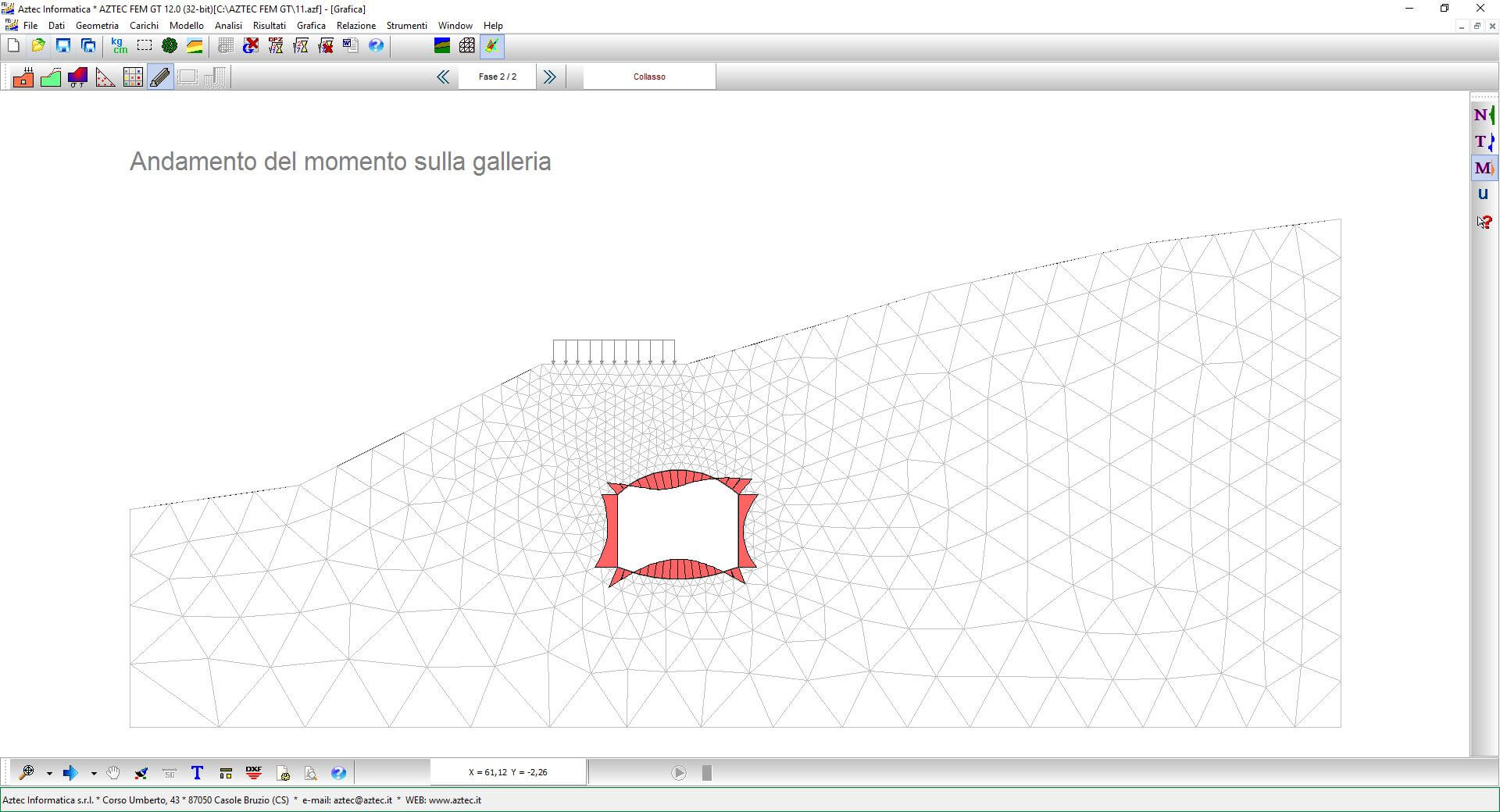Click the kg/cm units icon

pos(119,46)
